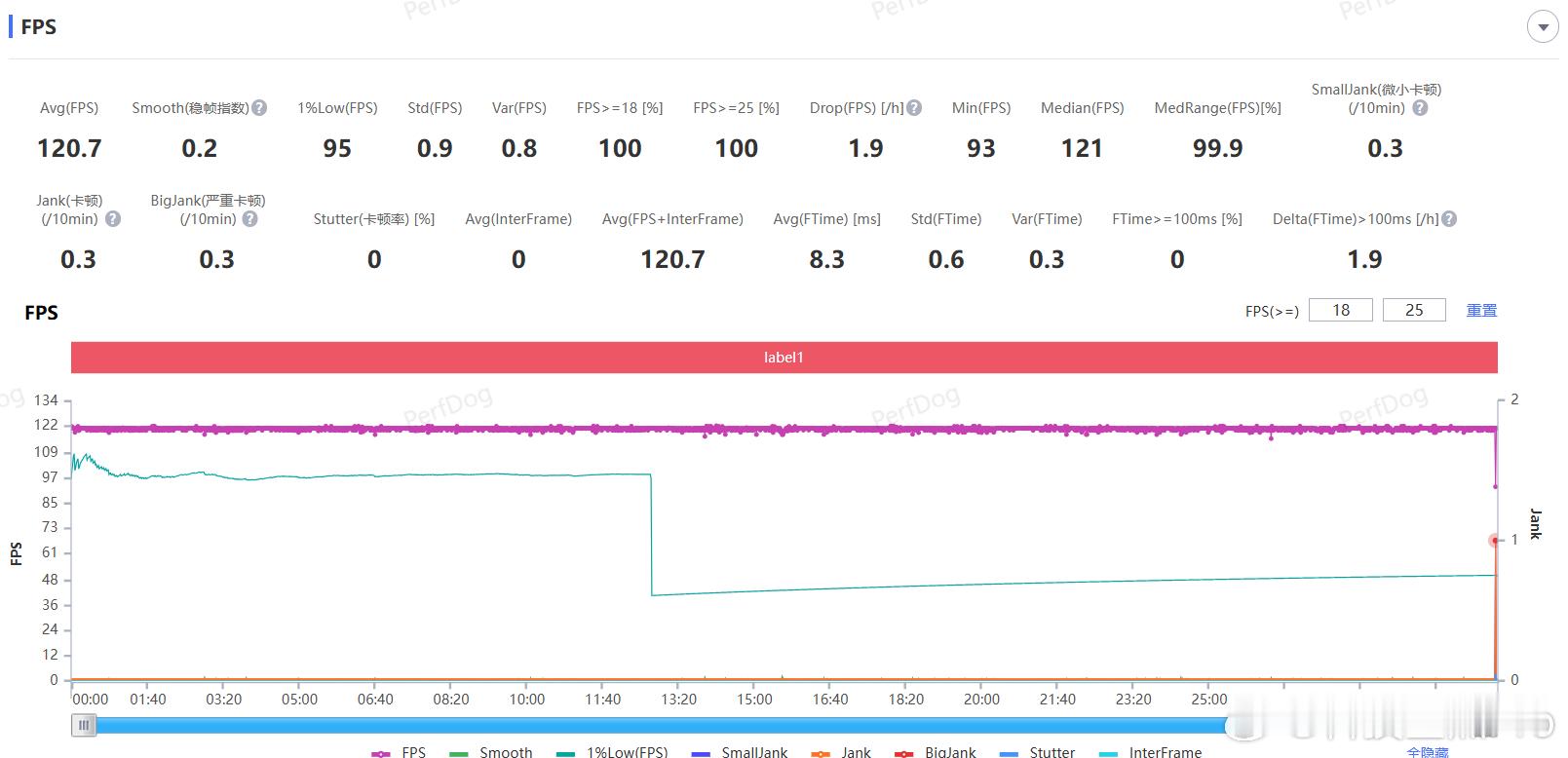Viewport: 1568px width, 758px height.
Task: Click the Stutter(卡顿率) [%] label
Action: (374, 219)
